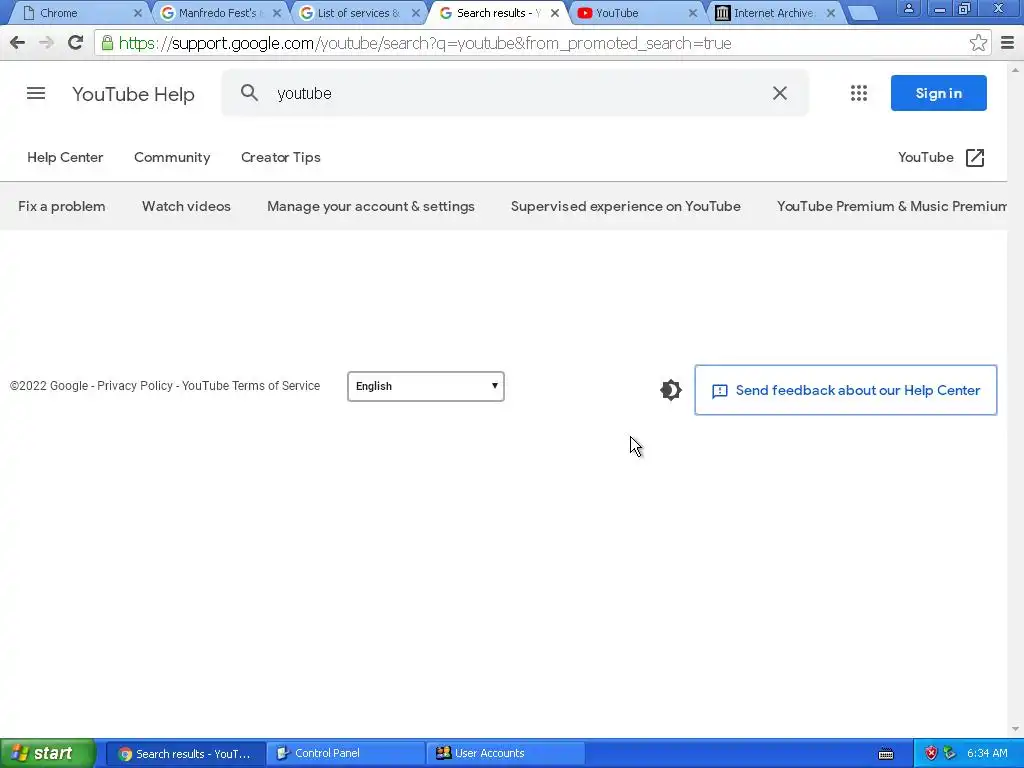Screen dimensions: 1024x768
Task: Switch to Manfredo Fest's tab
Action: [221, 13]
